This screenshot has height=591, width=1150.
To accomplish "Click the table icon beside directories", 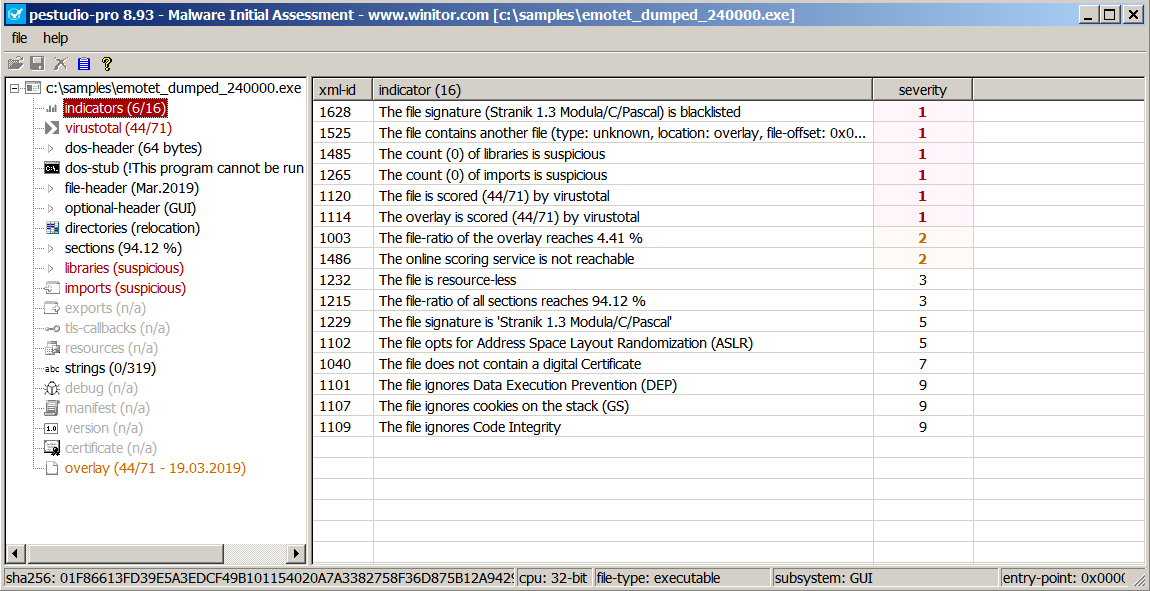I will click(51, 228).
